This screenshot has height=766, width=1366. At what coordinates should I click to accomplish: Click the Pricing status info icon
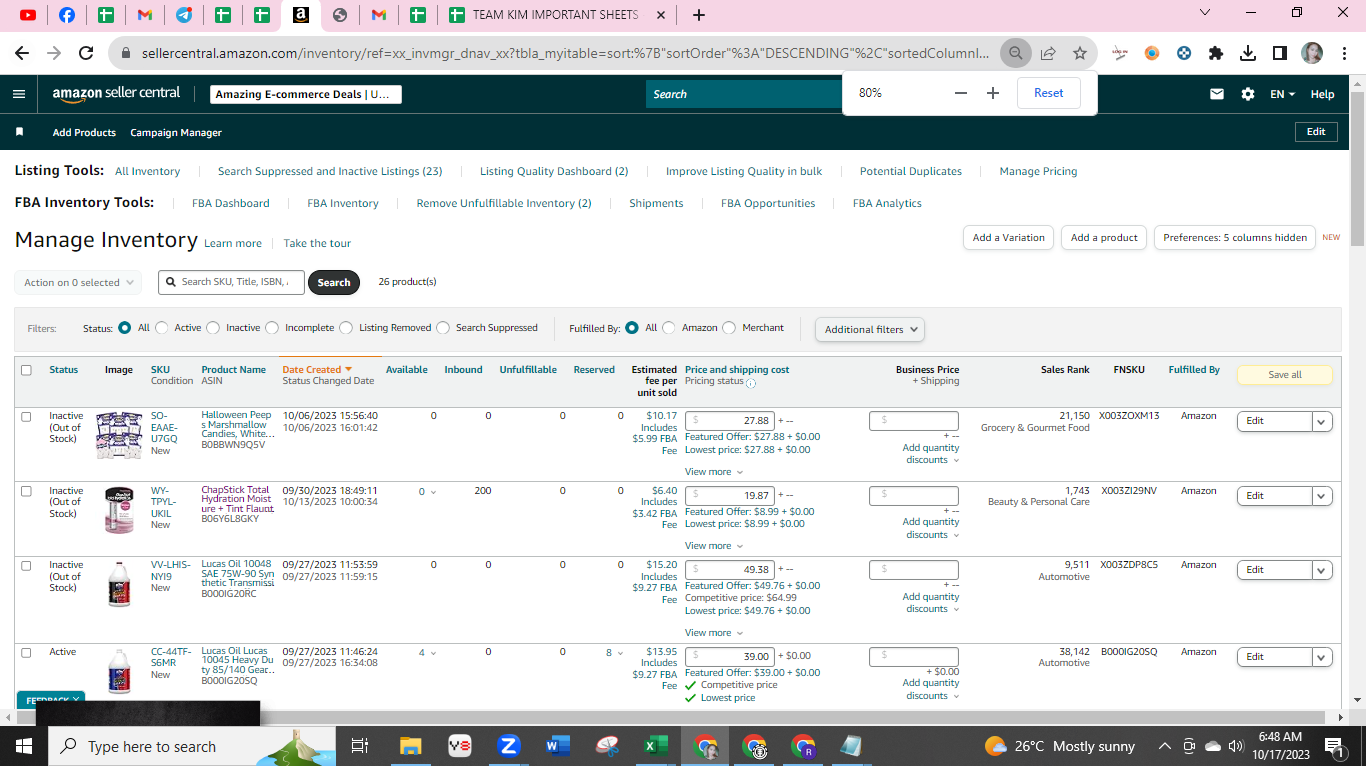tap(751, 382)
